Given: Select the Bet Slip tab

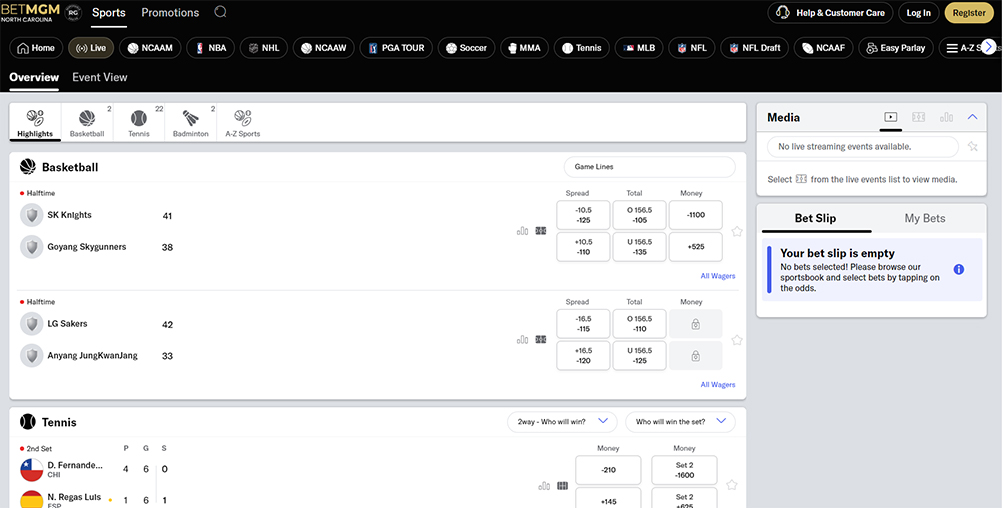Looking at the screenshot, I should (x=815, y=218).
